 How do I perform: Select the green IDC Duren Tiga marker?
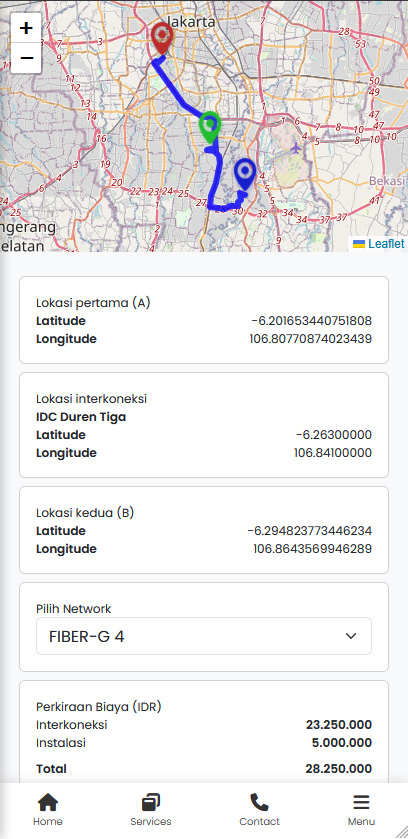click(210, 127)
